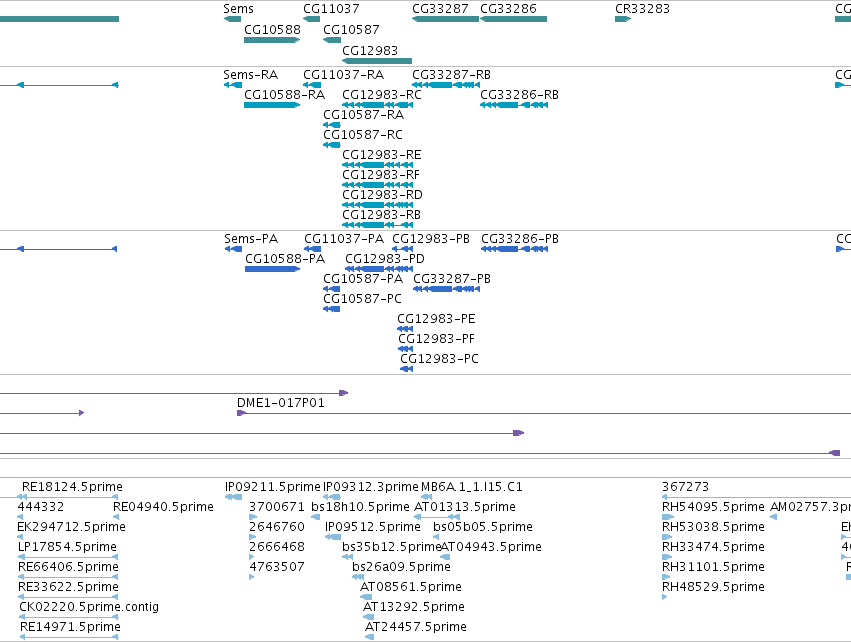The height and width of the screenshot is (642, 851).
Task: Select the AT13292.5prime EST label
Action: (414, 607)
